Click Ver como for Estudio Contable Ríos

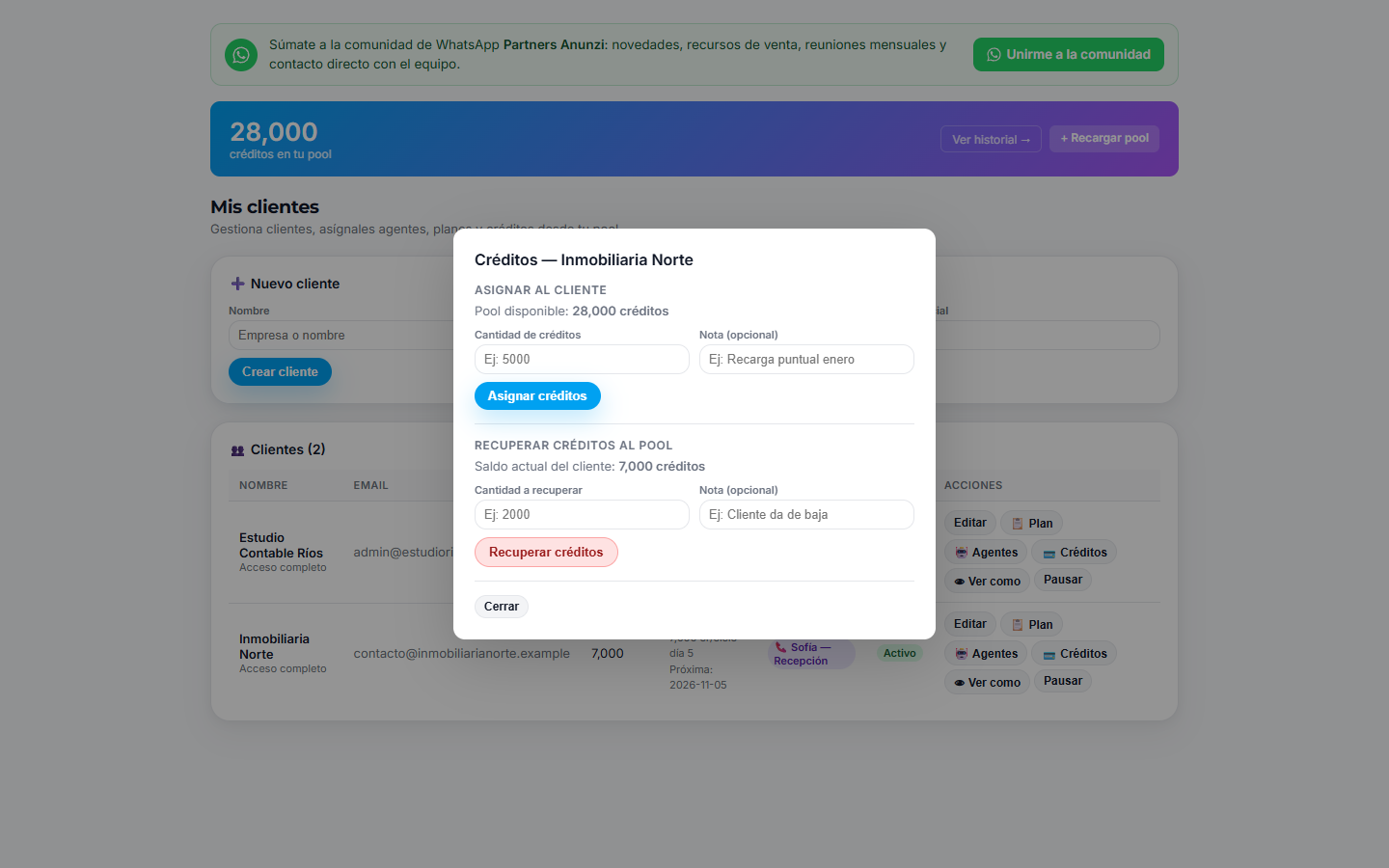[987, 581]
